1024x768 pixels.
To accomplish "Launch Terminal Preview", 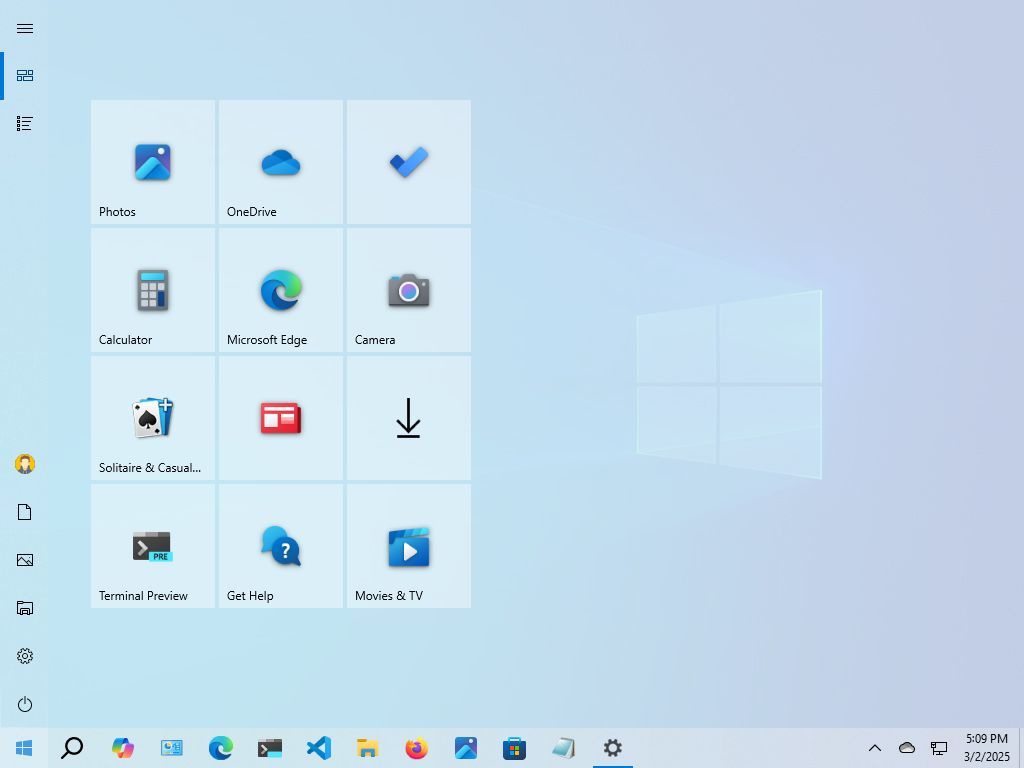I will click(x=152, y=546).
